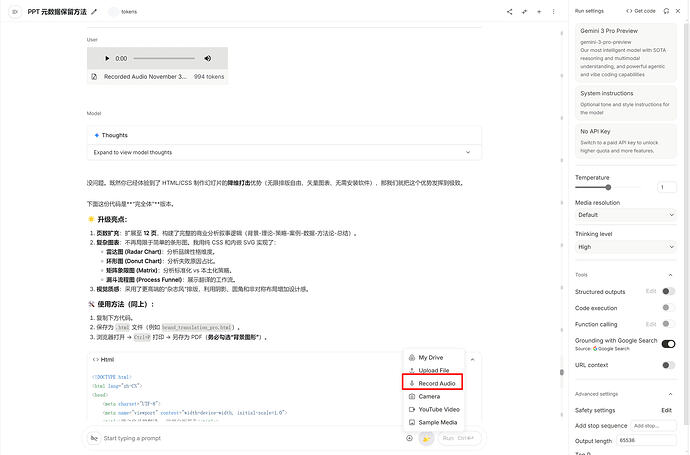
Task: Click the audio file document icon
Action: pyautogui.click(x=94, y=77)
